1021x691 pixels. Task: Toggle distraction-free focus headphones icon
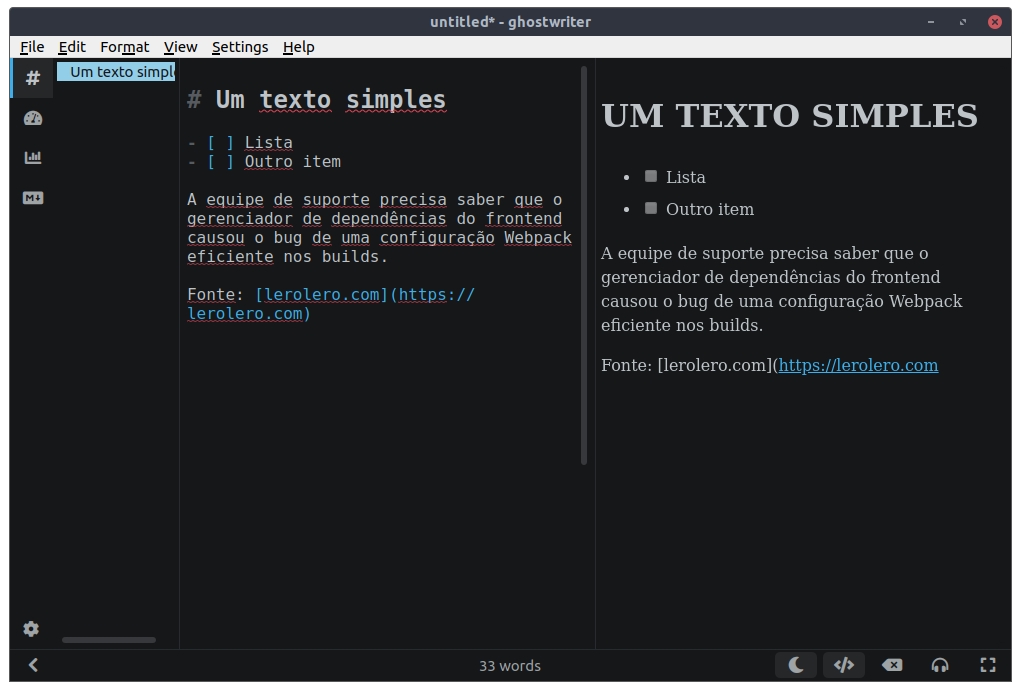(x=940, y=665)
